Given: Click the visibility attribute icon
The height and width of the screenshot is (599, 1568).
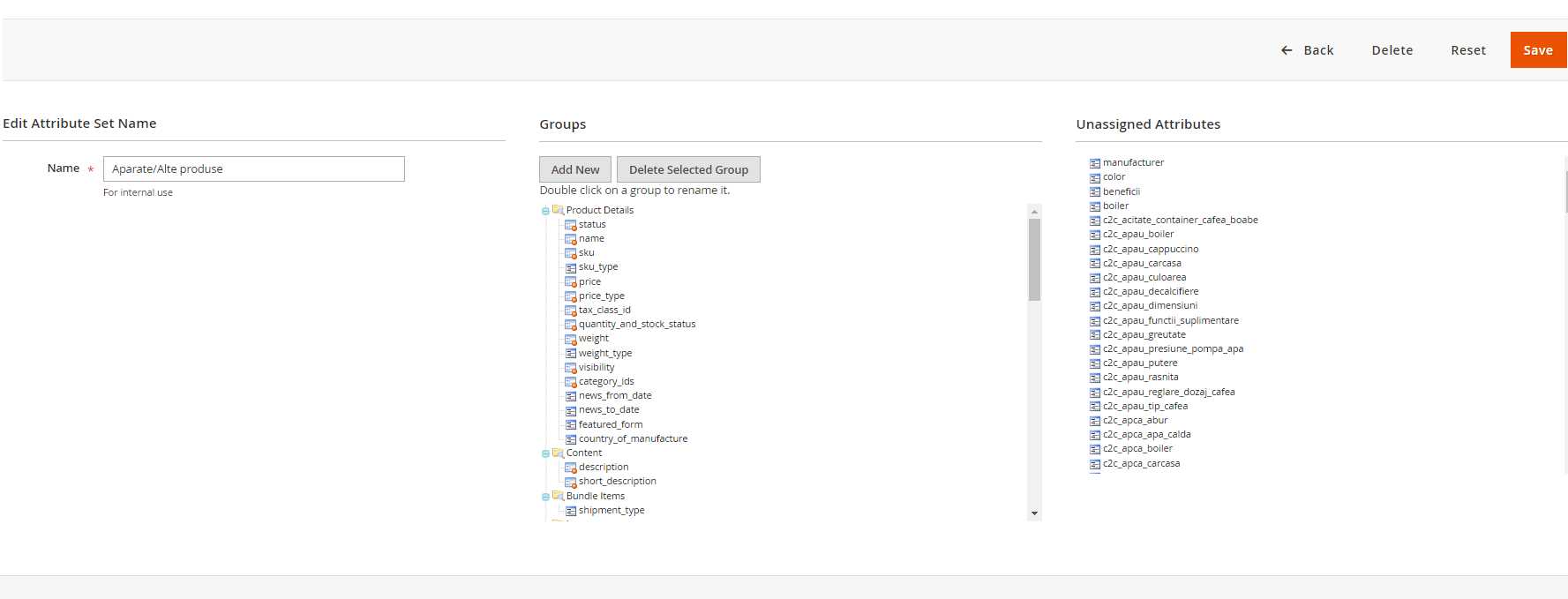Looking at the screenshot, I should click(x=571, y=368).
